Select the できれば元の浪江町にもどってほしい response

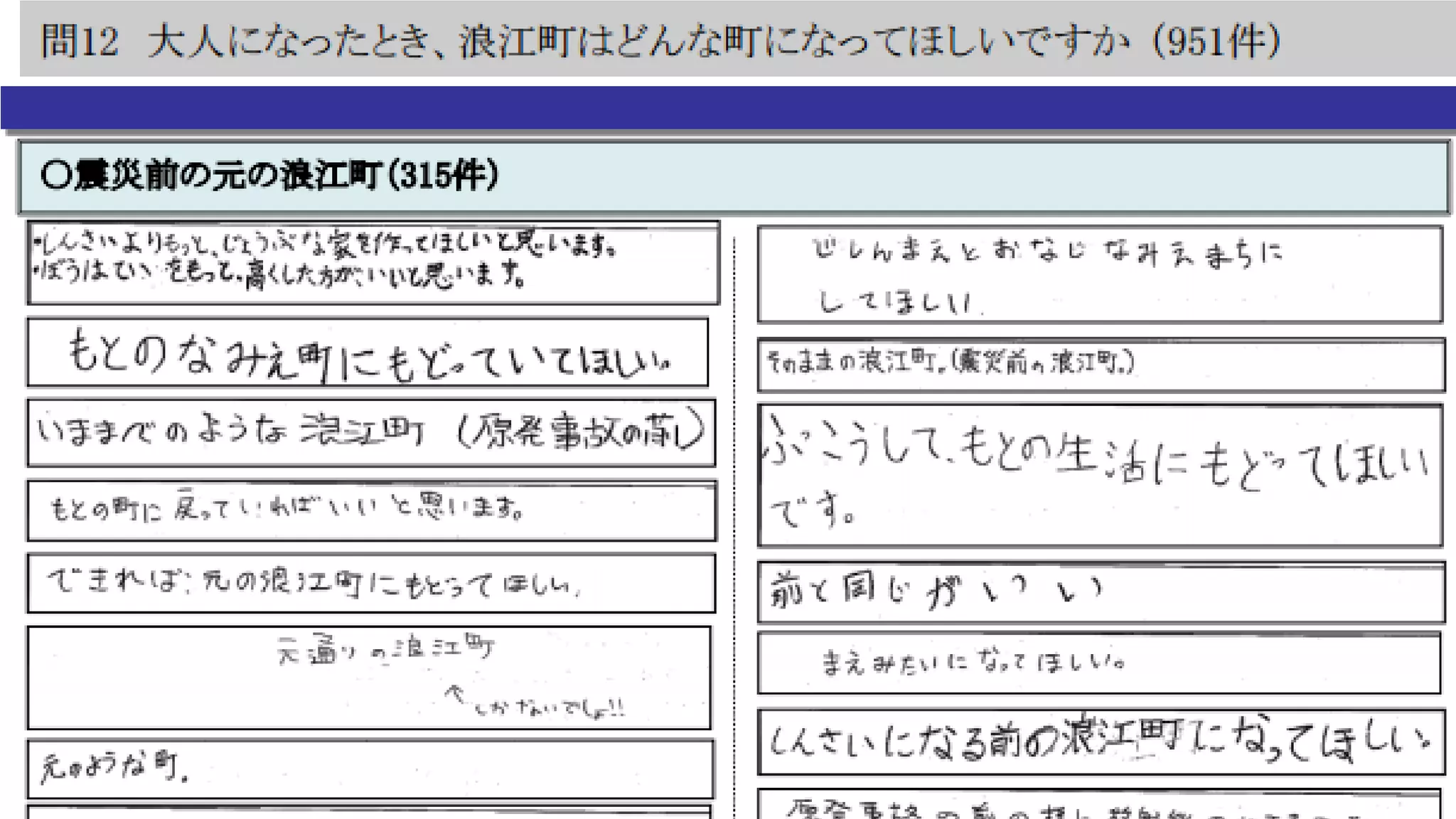[x=370, y=583]
